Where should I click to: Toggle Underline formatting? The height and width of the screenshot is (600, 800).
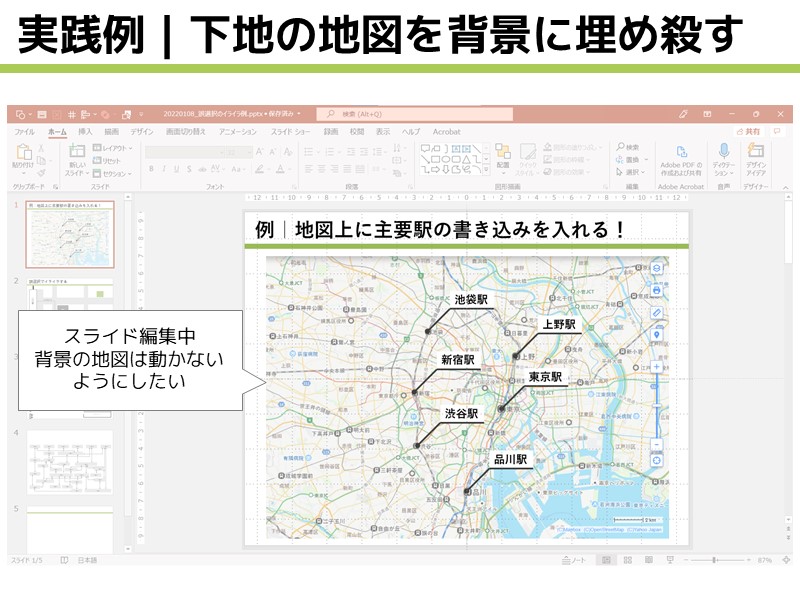tap(177, 169)
